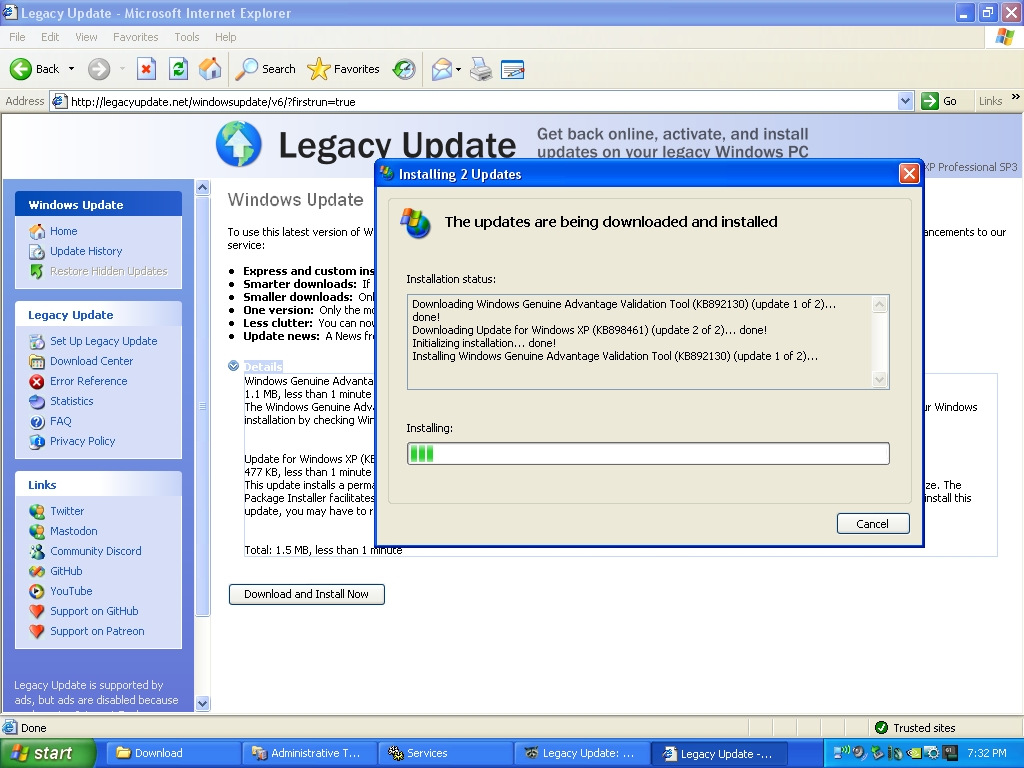Screen dimensions: 1024x768
Task: Click the Set Up Legacy Update link
Action: point(104,341)
